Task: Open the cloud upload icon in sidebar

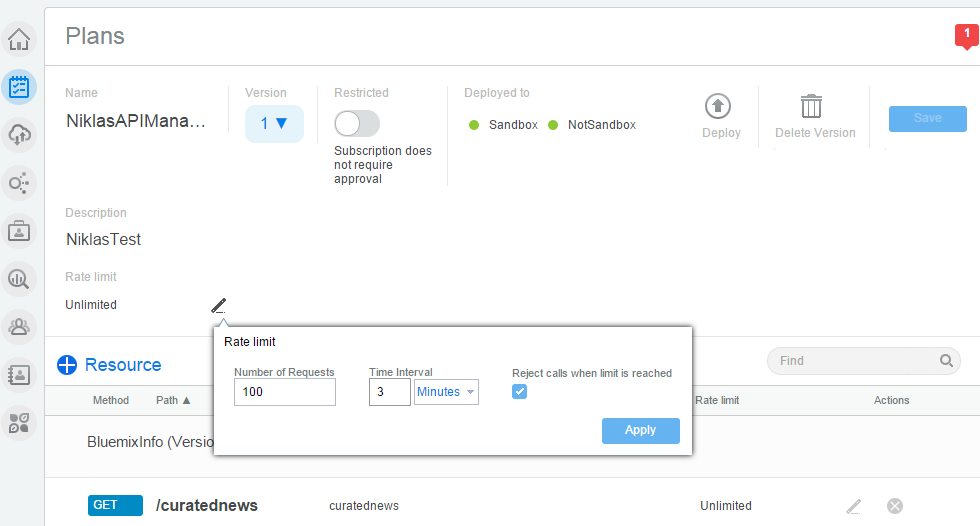Action: click(19, 135)
